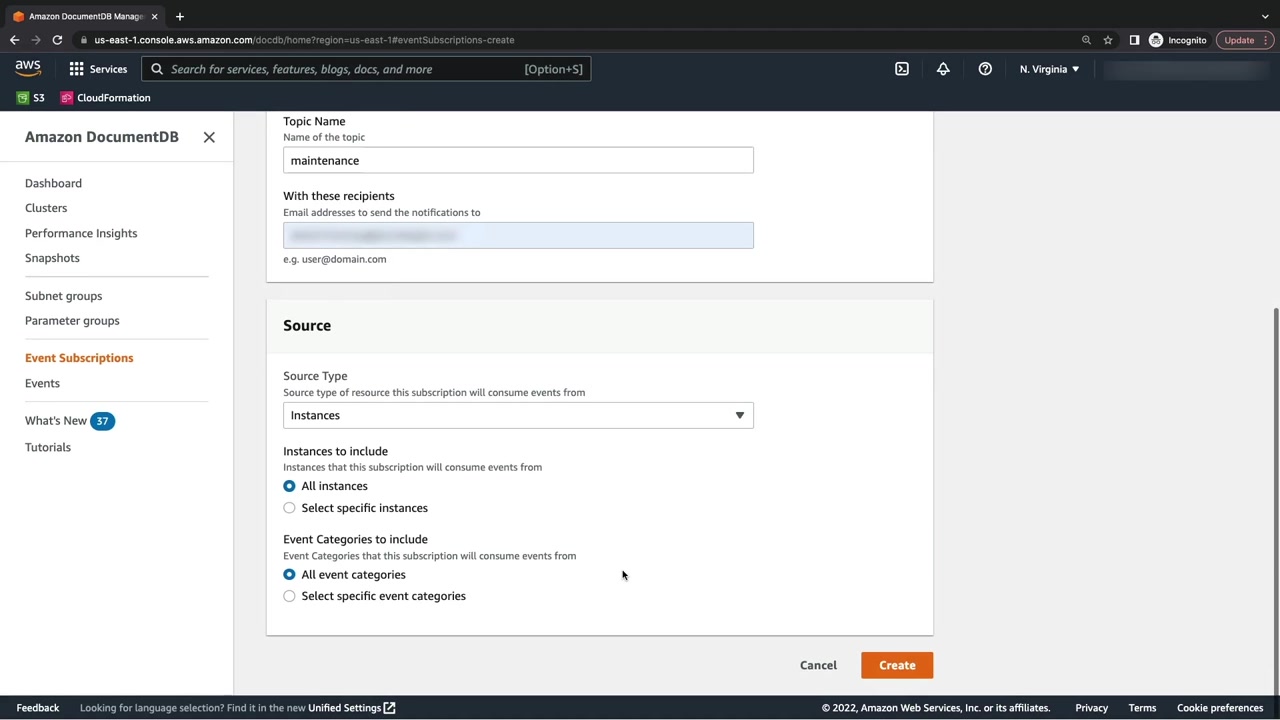The image size is (1280, 720).
Task: Open Subnet groups page
Action: pyautogui.click(x=63, y=296)
